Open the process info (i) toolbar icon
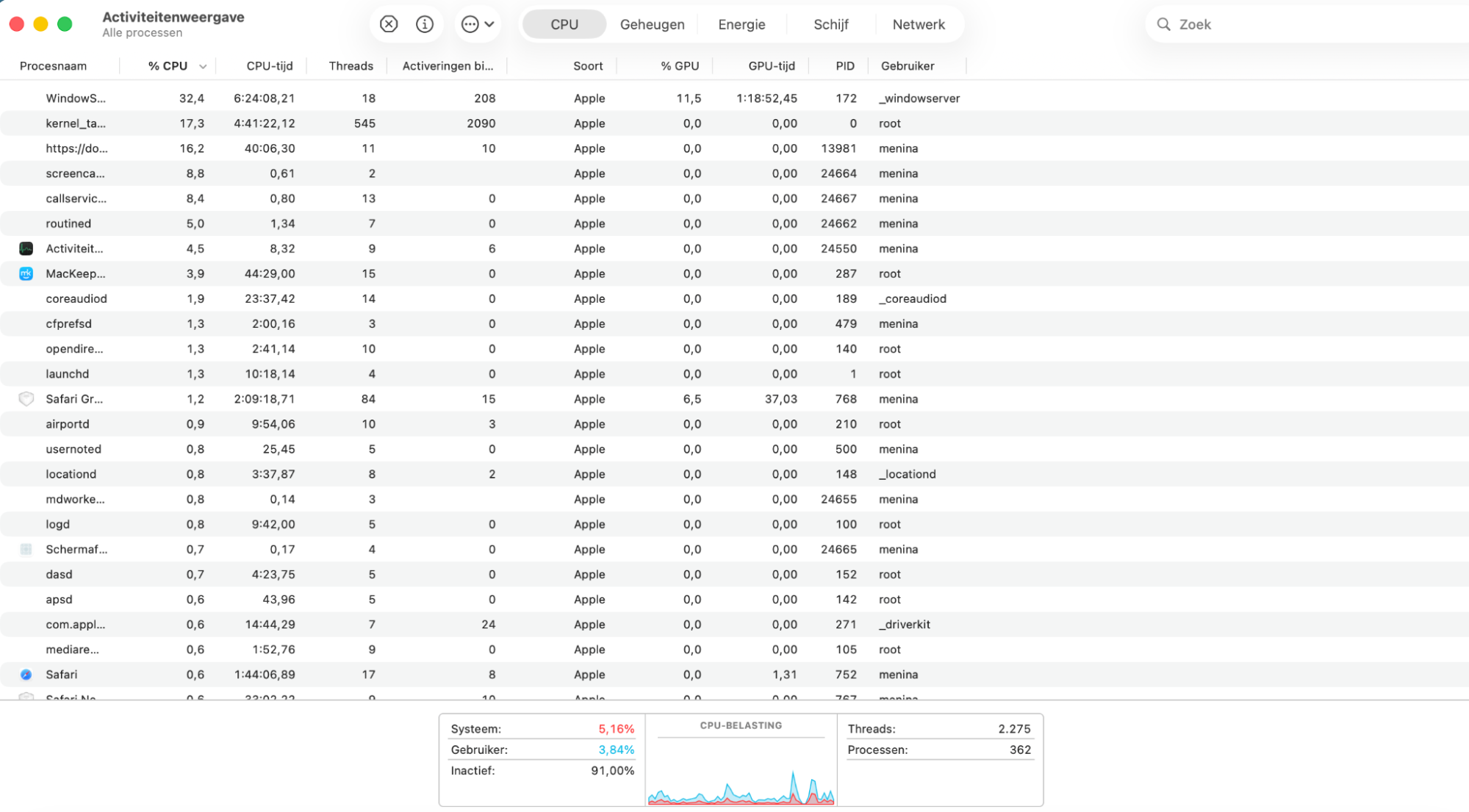The image size is (1469, 812). [424, 24]
